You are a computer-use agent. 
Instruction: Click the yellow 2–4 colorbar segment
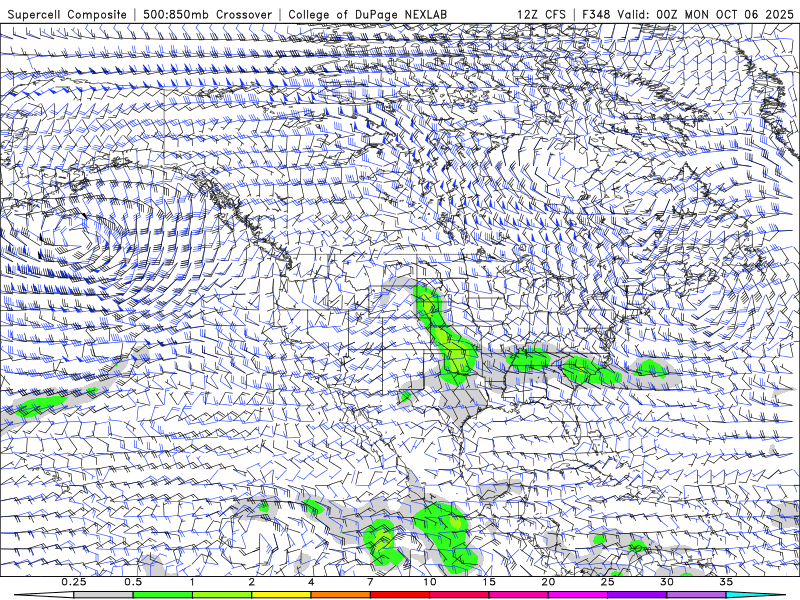[x=281, y=595]
